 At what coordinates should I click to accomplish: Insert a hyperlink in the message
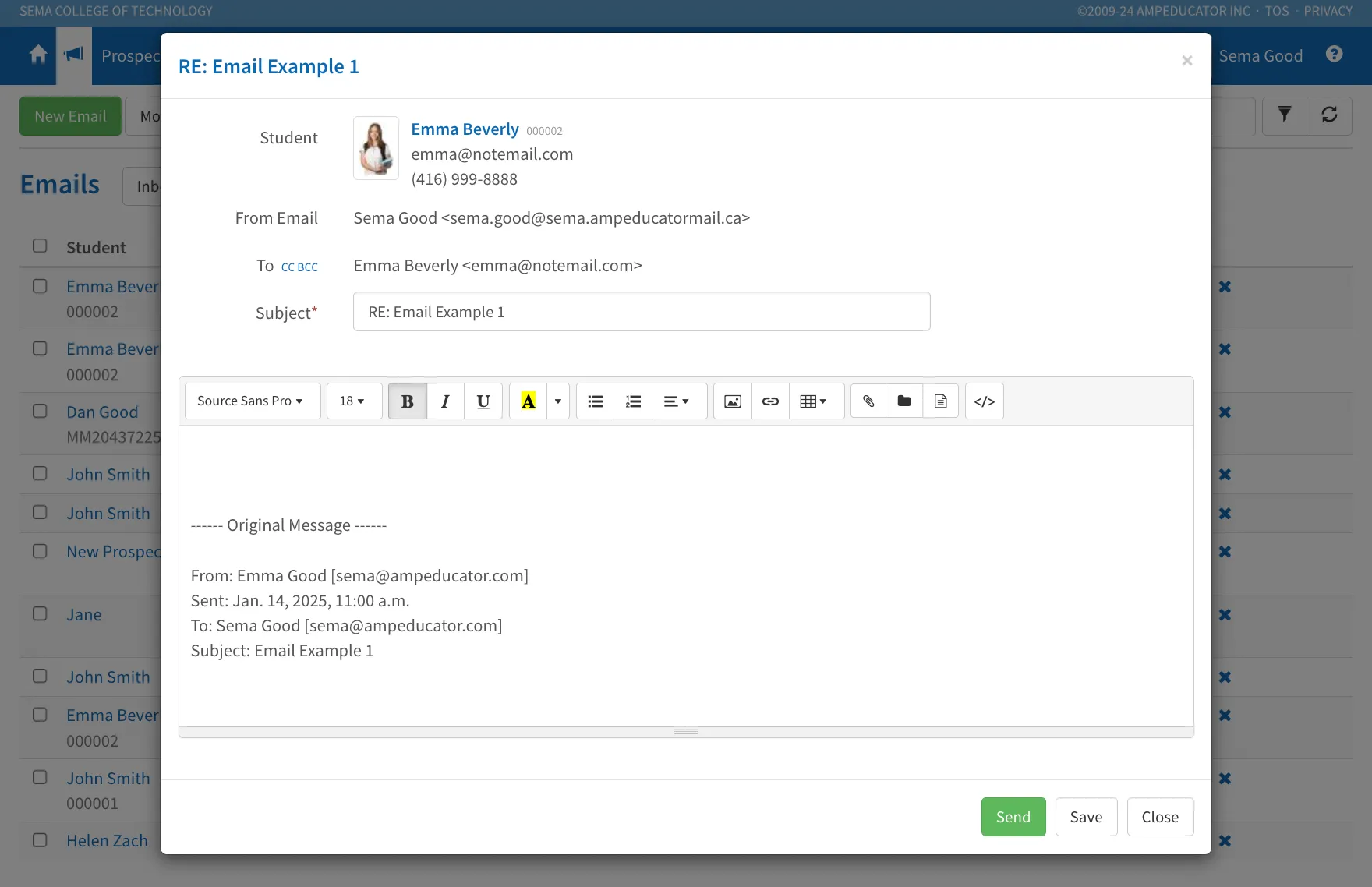click(770, 401)
